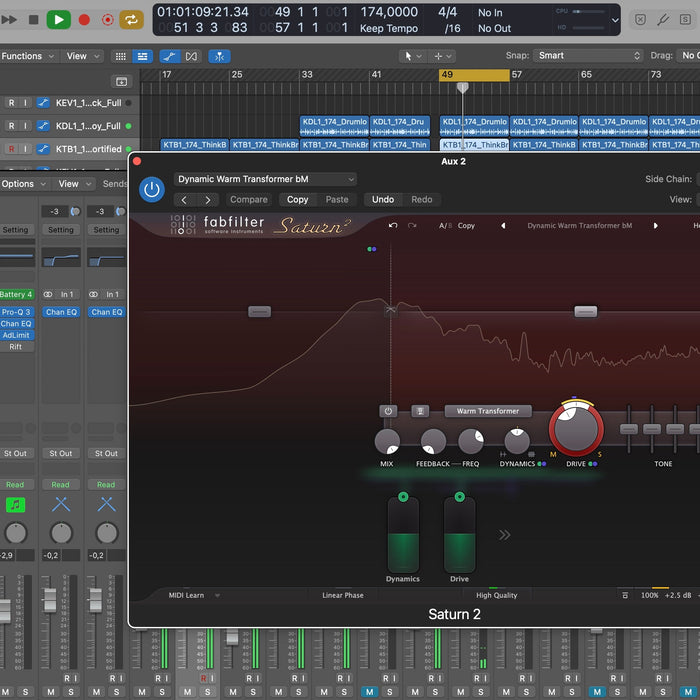Click the Fast Forward transport button
The height and width of the screenshot is (700, 700).
[9, 20]
